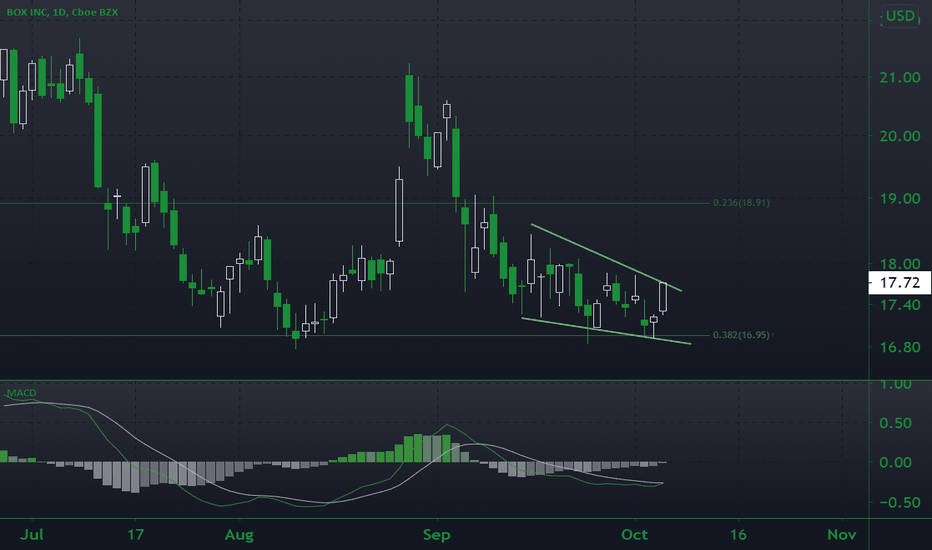Click the MACD 0.50 scale label
This screenshot has width=932, height=550.
pos(895,423)
